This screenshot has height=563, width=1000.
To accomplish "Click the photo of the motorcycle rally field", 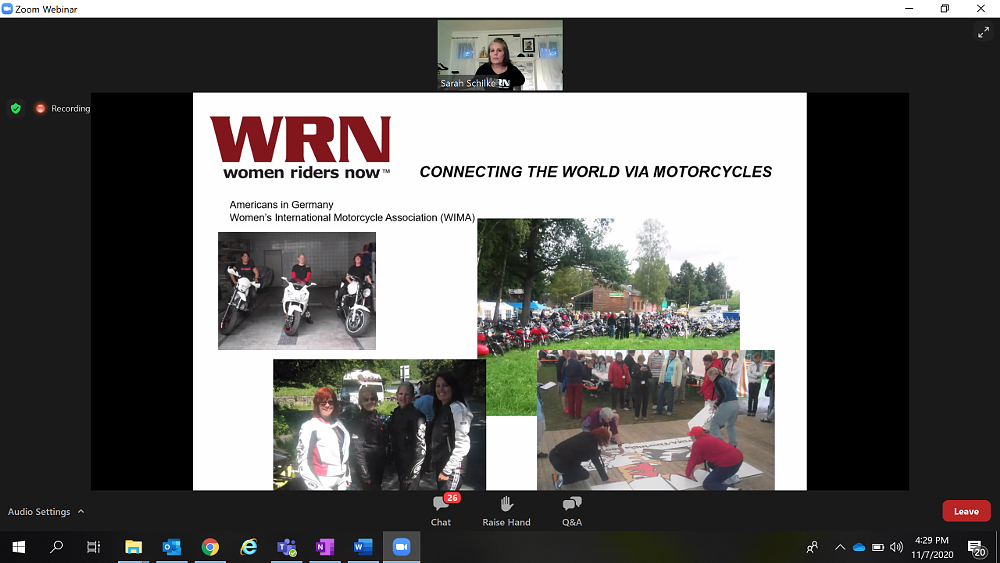I will click(x=608, y=285).
